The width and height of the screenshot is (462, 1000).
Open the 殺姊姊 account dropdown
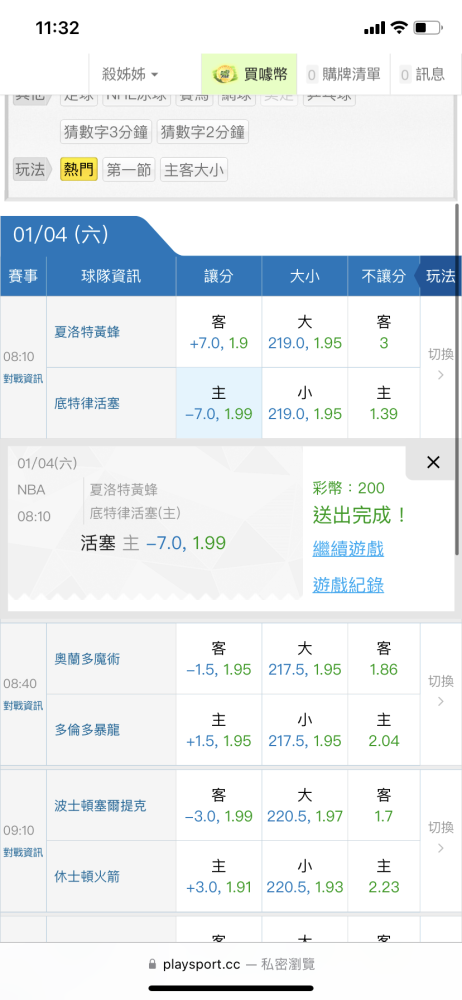coord(130,75)
